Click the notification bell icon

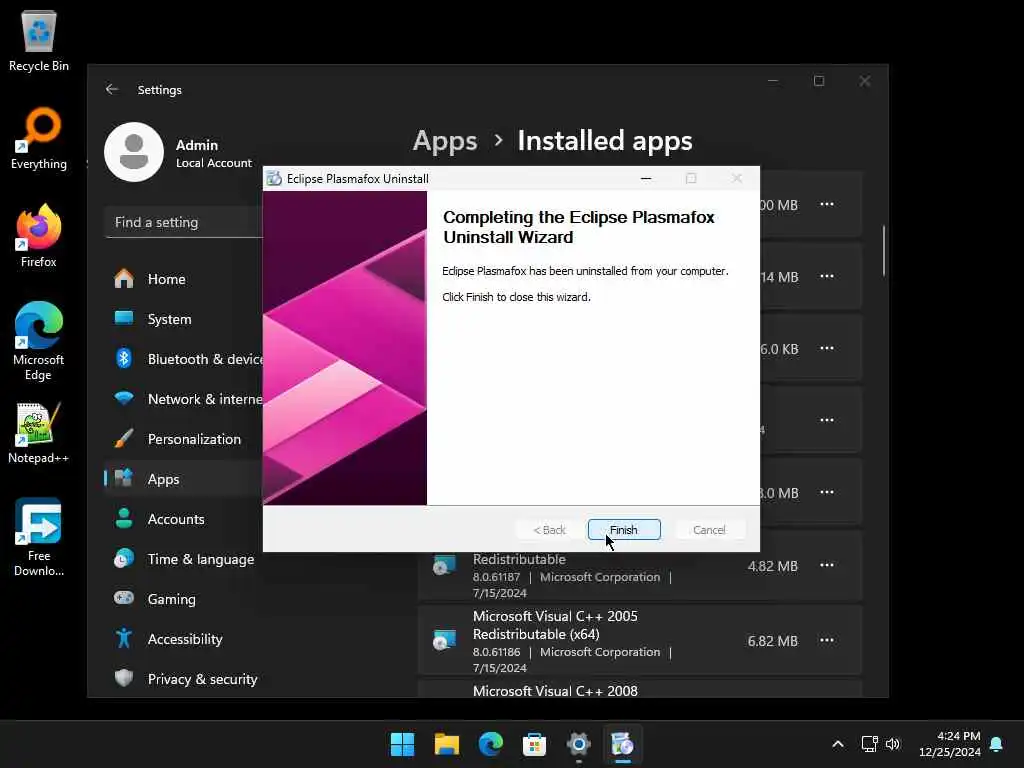[997, 744]
